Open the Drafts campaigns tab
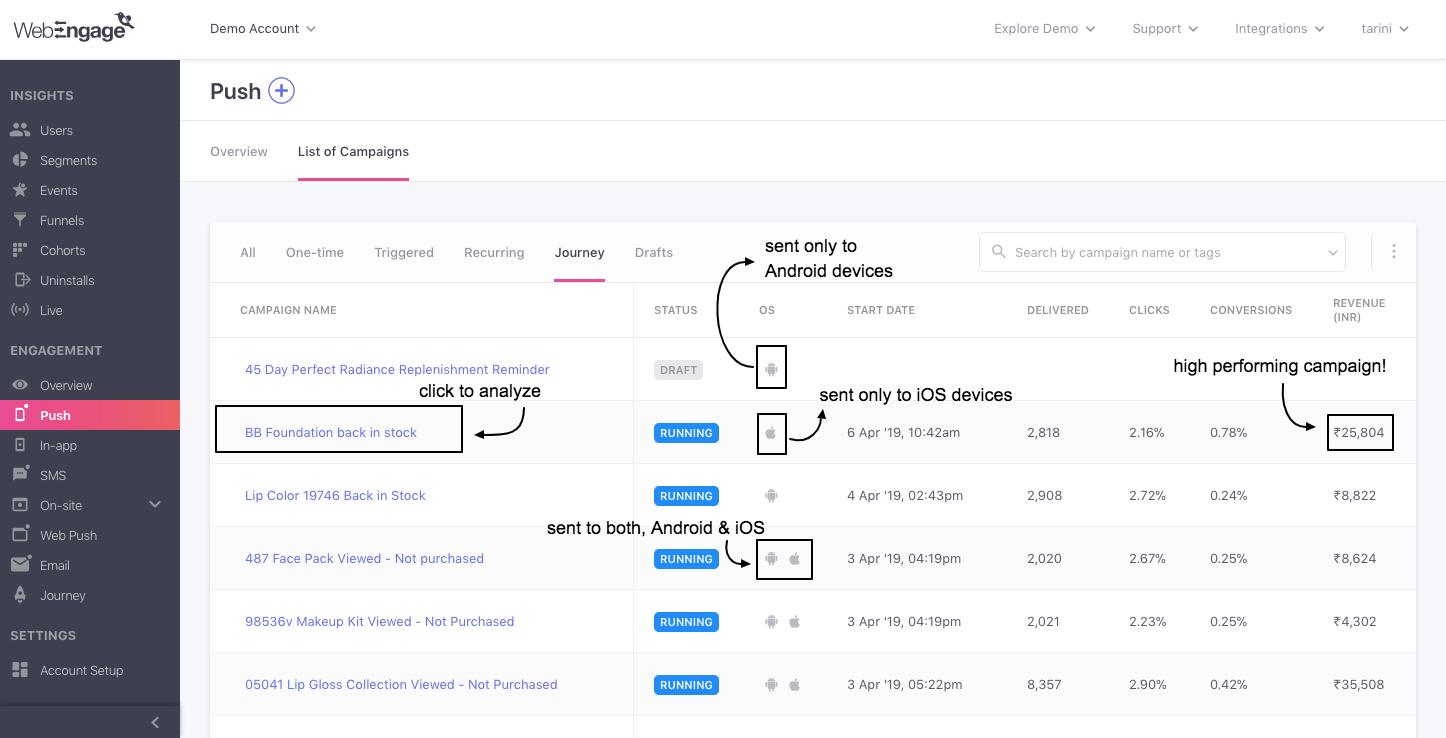Viewport: 1446px width, 738px height. (x=654, y=253)
